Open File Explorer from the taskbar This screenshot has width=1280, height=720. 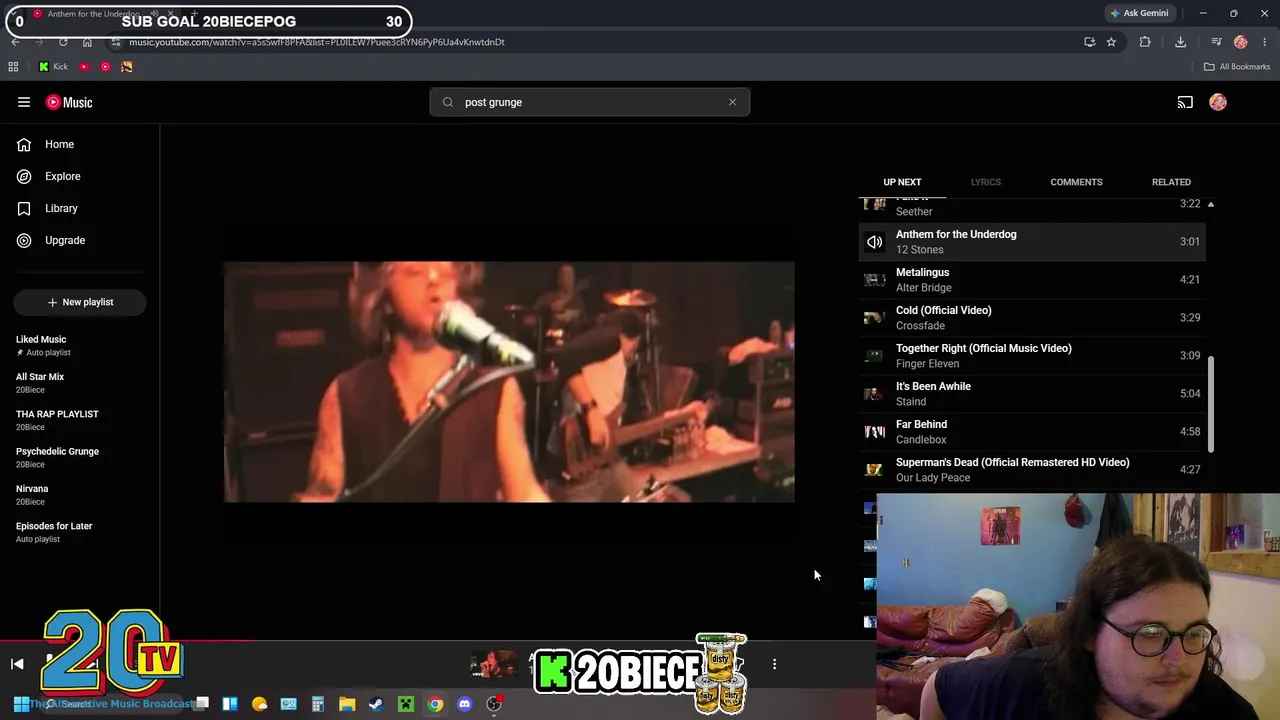(x=347, y=704)
